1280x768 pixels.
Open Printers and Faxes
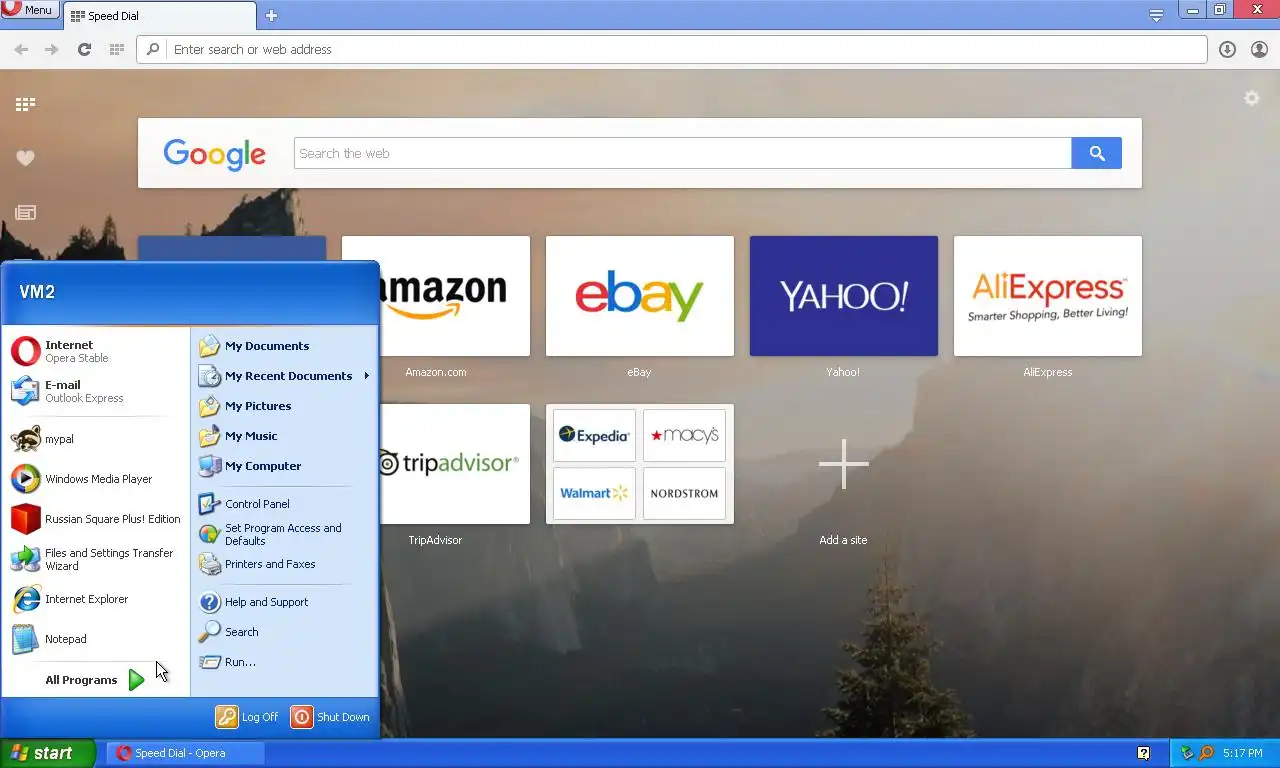click(x=284, y=564)
